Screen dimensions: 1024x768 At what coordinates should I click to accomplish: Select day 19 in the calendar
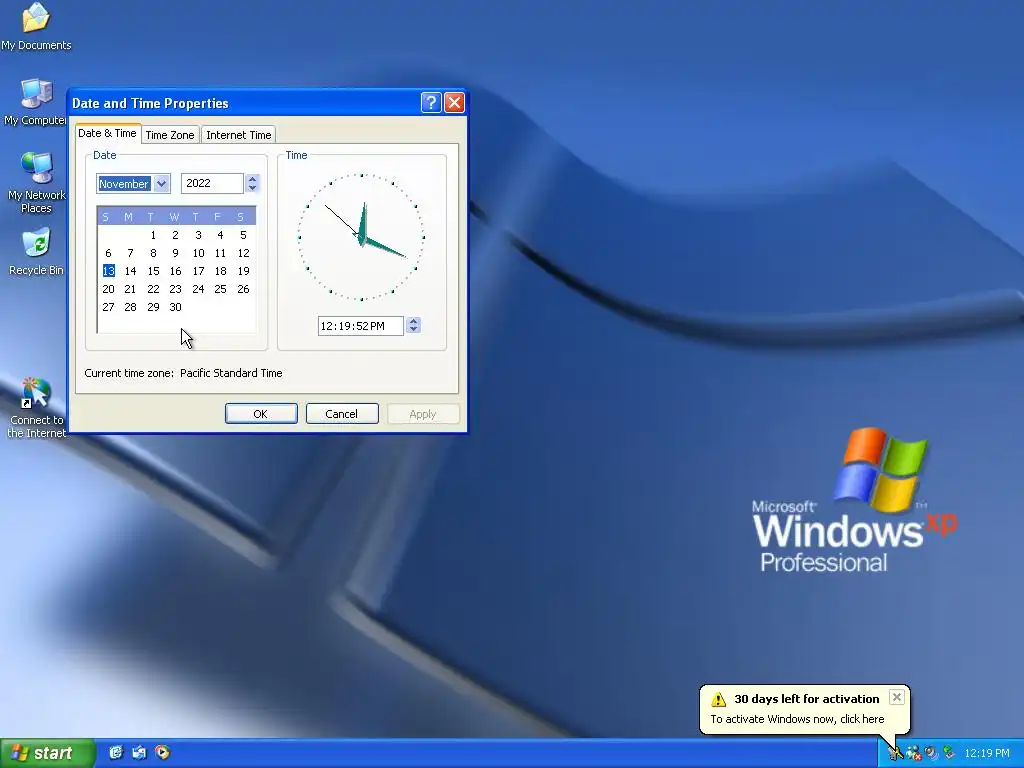point(243,271)
